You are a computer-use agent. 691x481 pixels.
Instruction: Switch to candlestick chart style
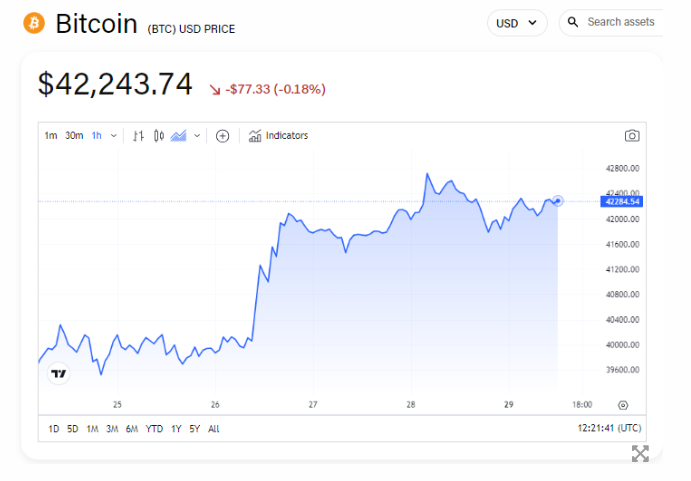159,136
